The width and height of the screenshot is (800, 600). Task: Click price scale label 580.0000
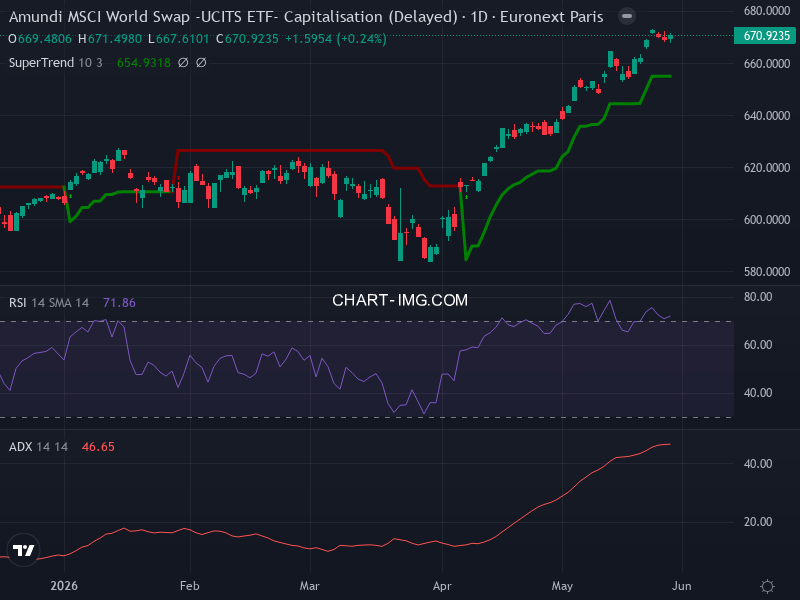pyautogui.click(x=767, y=272)
